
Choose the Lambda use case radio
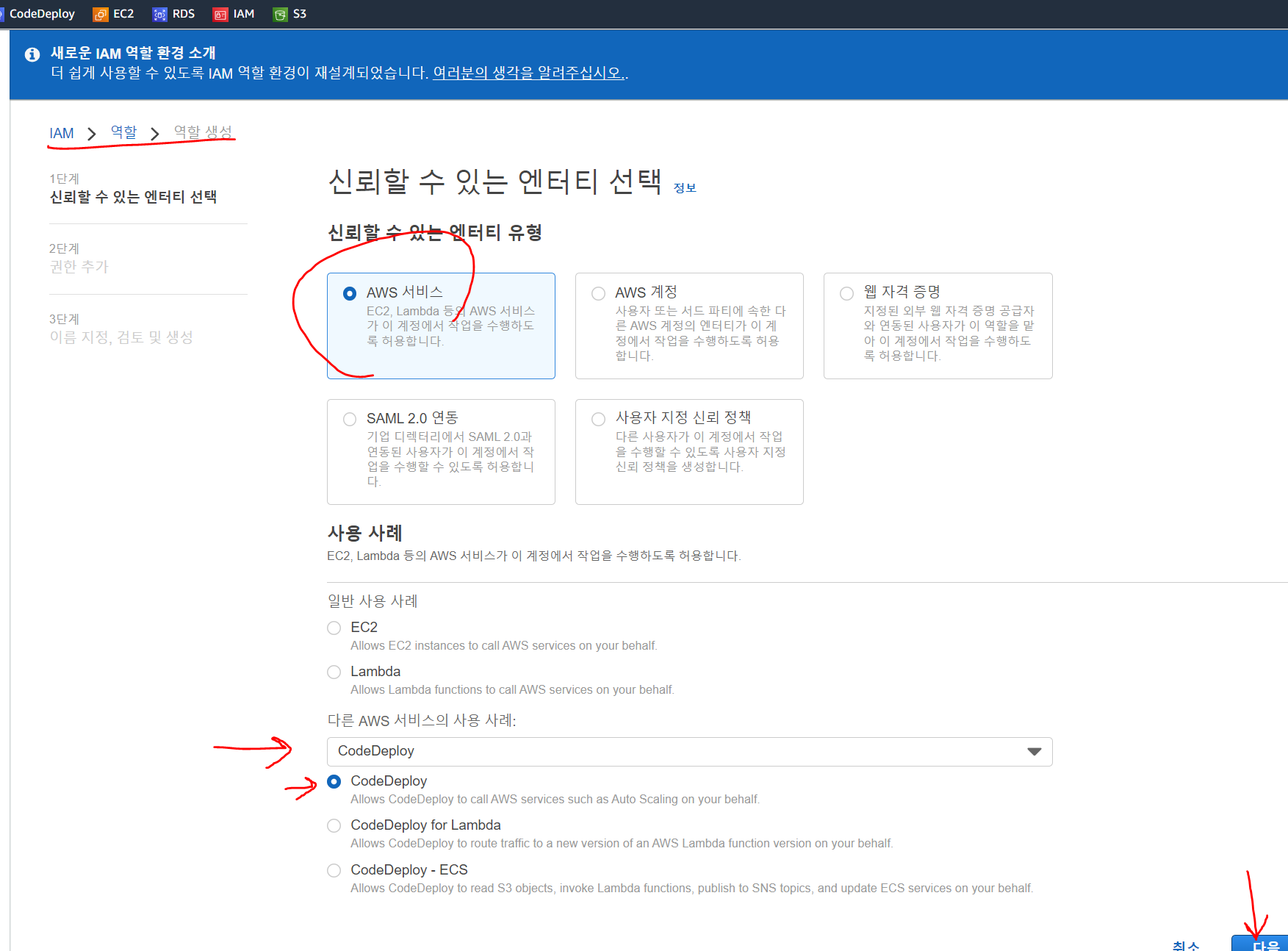tap(334, 672)
